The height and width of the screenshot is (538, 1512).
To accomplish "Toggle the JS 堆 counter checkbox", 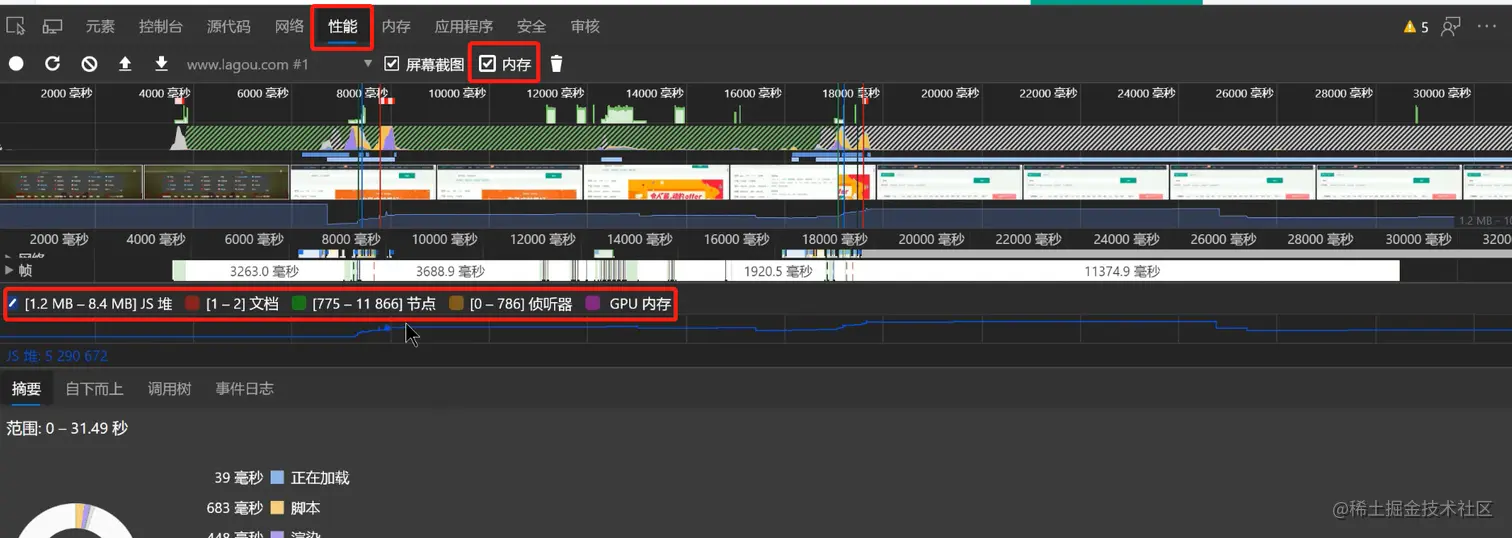I will [13, 303].
